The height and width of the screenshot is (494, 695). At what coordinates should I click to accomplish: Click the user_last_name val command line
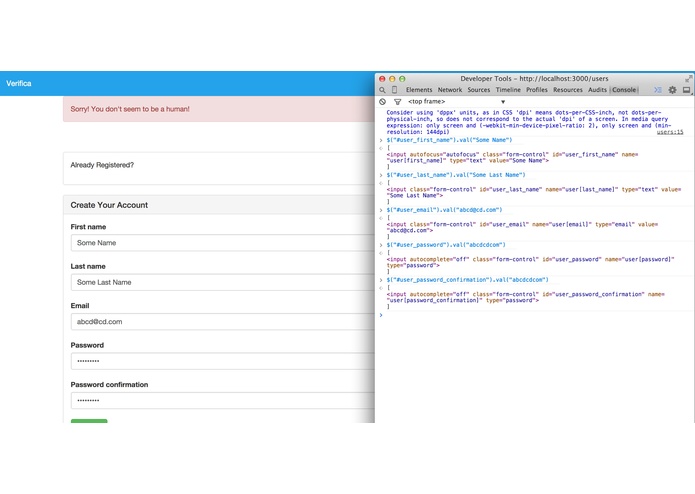456,175
